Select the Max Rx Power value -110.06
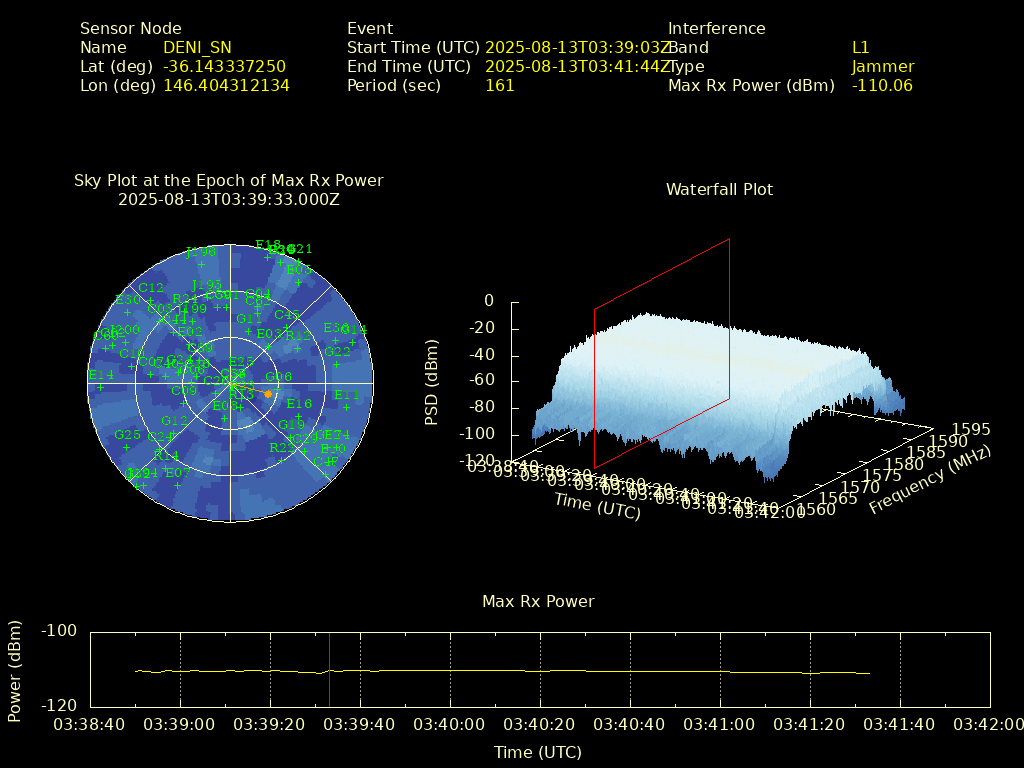The width and height of the screenshot is (1024, 768). 882,86
